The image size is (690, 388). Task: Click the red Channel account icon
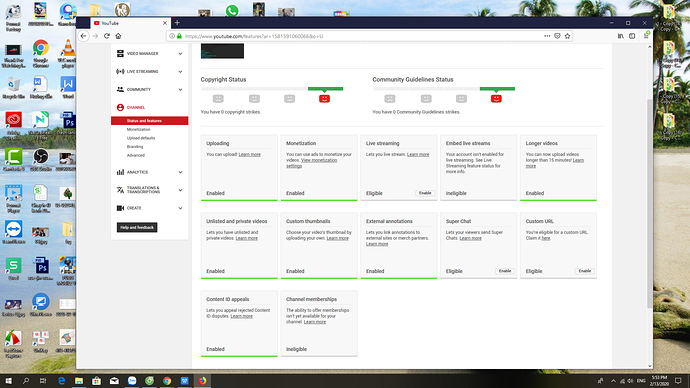[120, 107]
